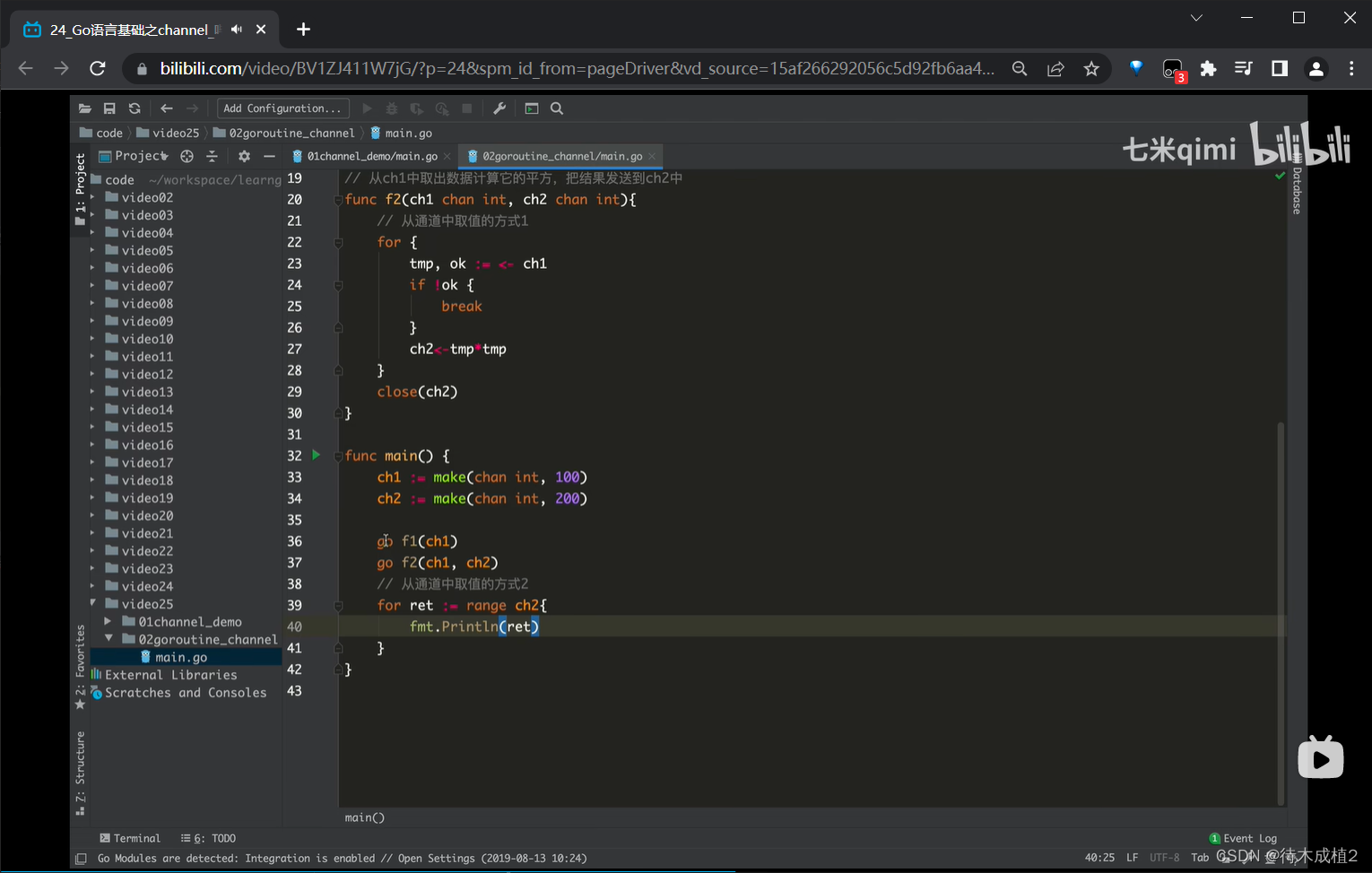Toggle the browser side panel icon
This screenshot has width=1372, height=873.
tap(1280, 68)
